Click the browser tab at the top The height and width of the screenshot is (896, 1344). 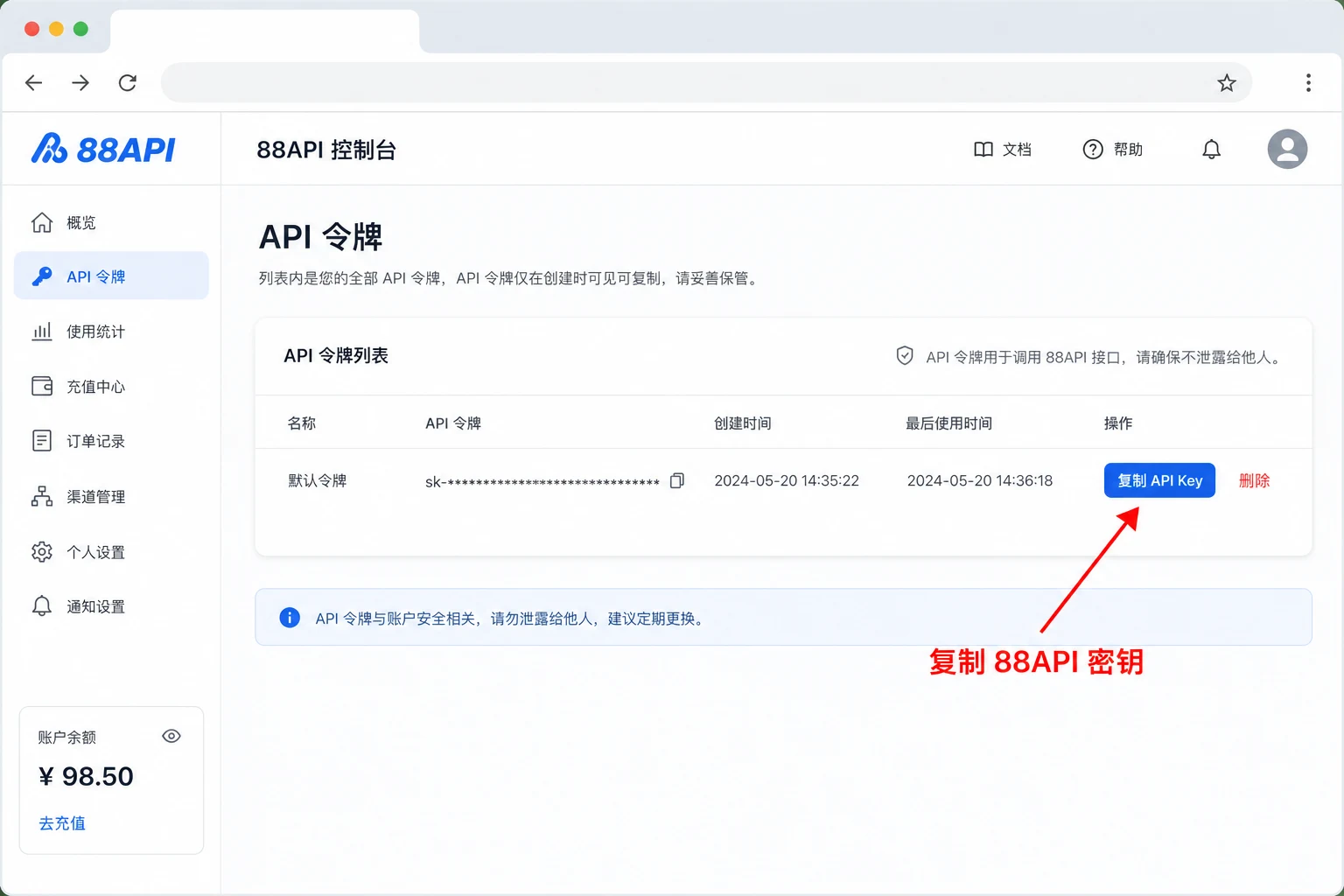265,31
